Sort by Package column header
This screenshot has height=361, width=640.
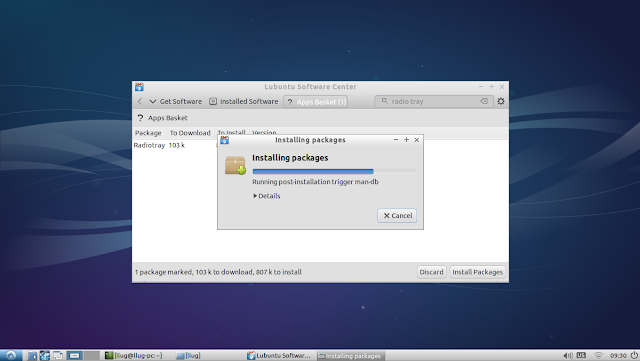[x=148, y=133]
